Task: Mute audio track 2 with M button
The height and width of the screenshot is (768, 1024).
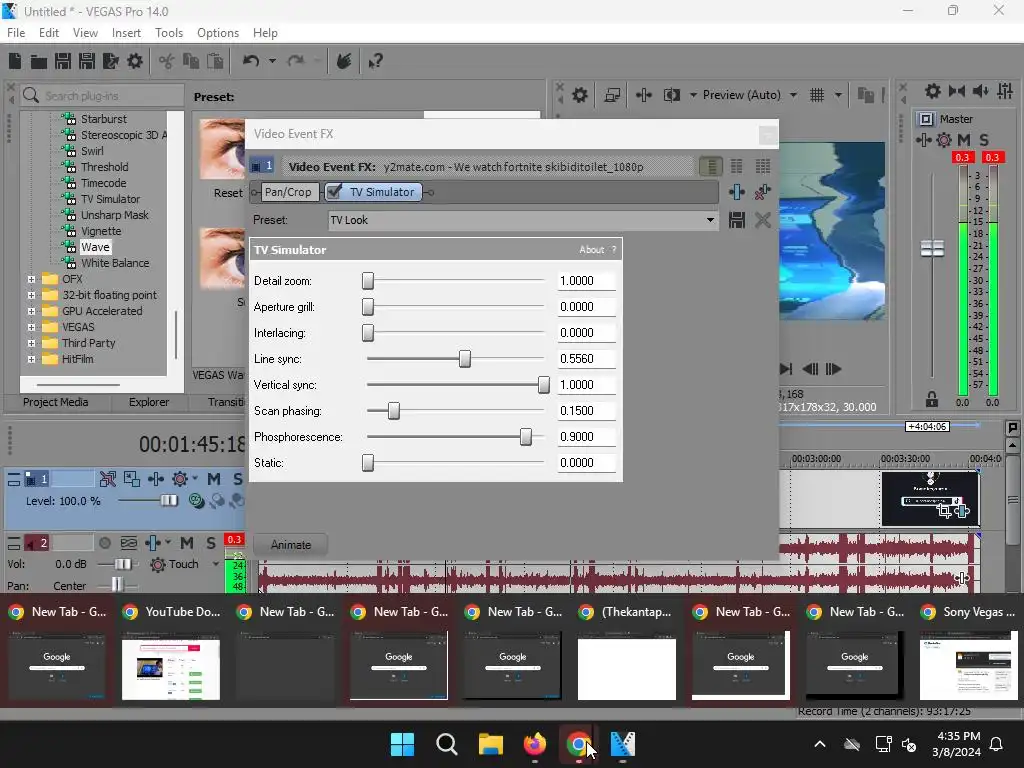Action: (x=187, y=543)
